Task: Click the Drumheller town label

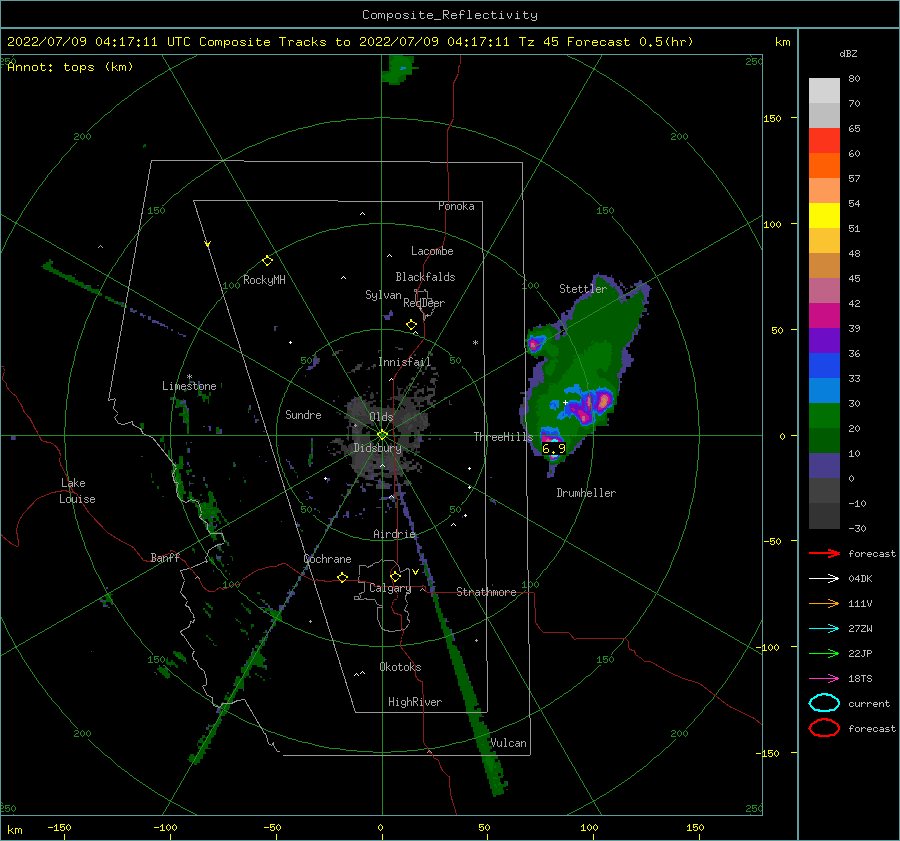Action: coord(586,493)
